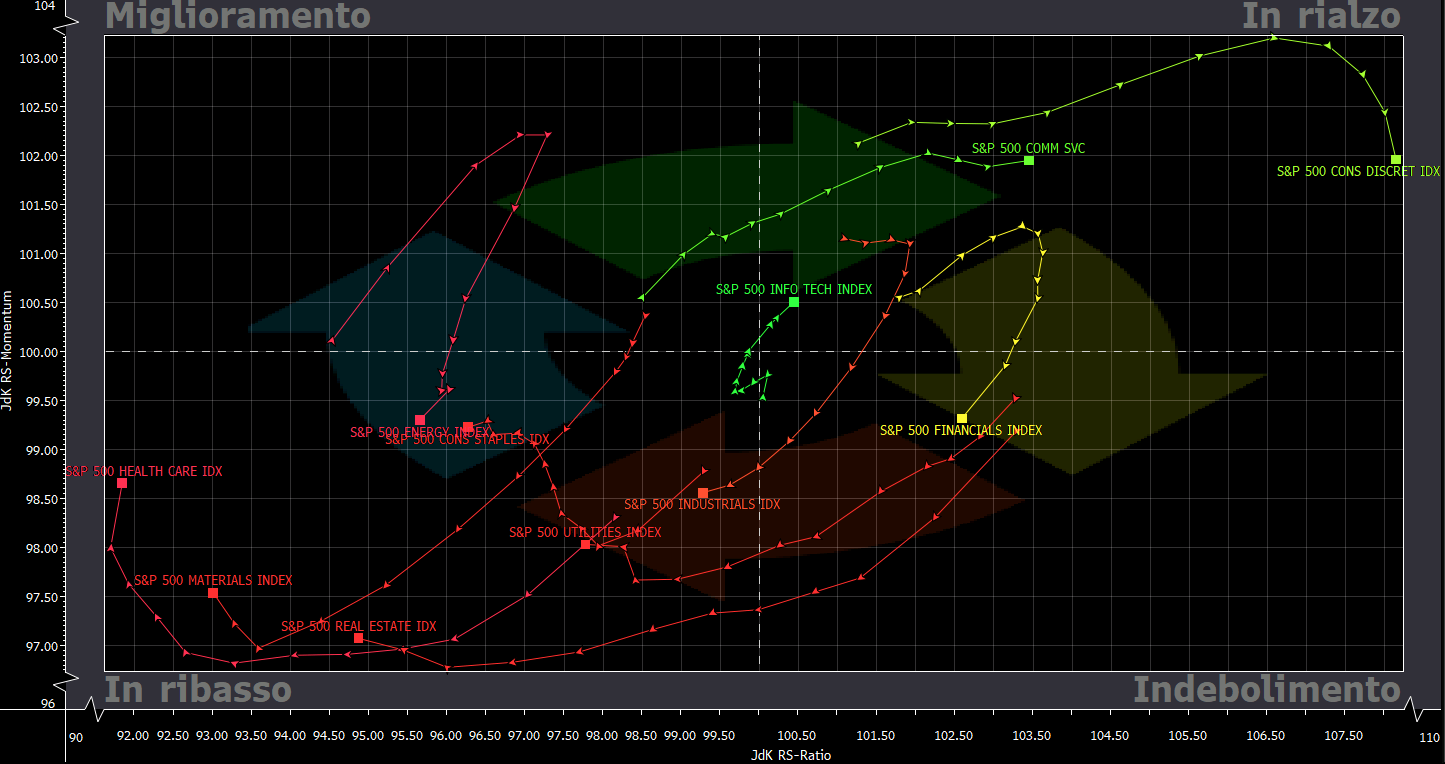Click the axis limit value 90

75,738
